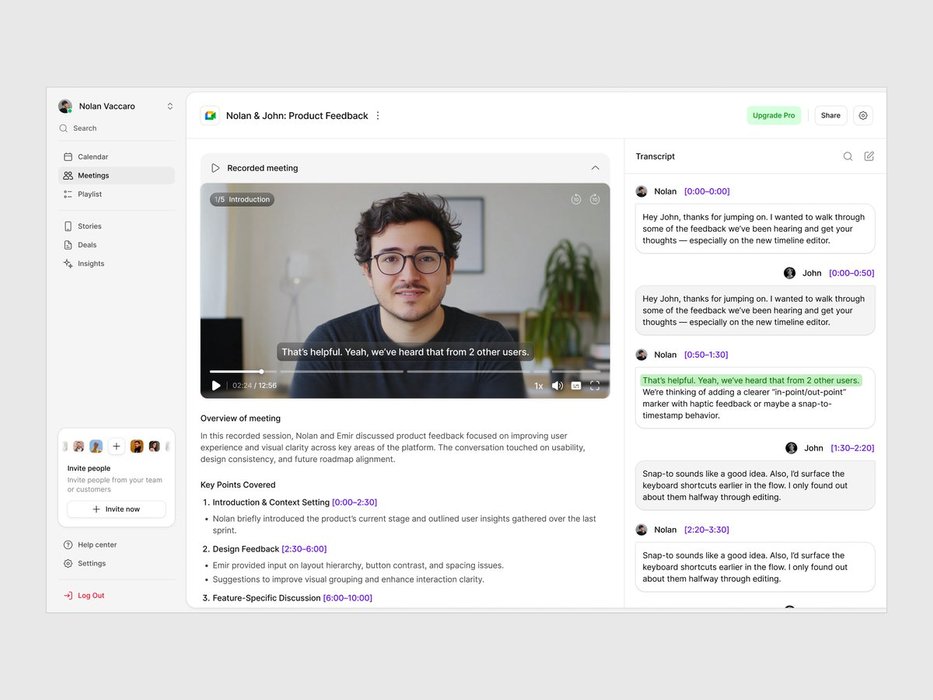This screenshot has height=700, width=933.
Task: Click the sidebar Settings gear icon
Action: (x=68, y=563)
